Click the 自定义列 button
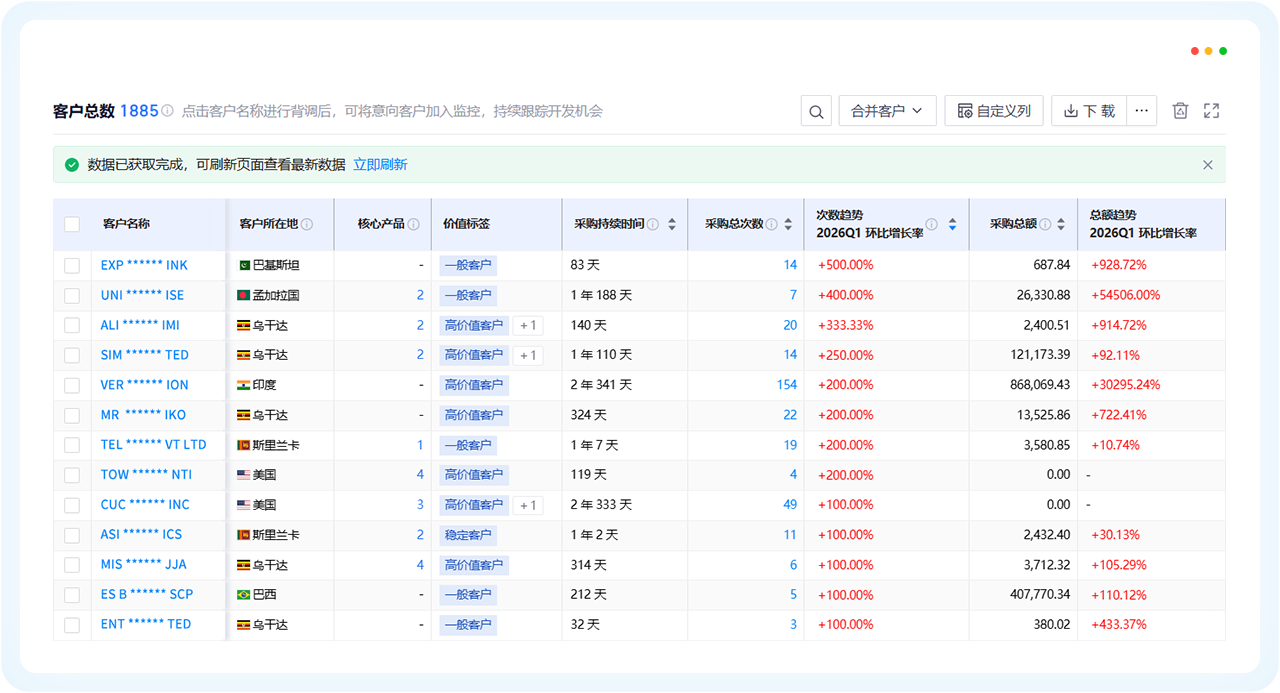This screenshot has width=1280, height=693. pos(994,111)
